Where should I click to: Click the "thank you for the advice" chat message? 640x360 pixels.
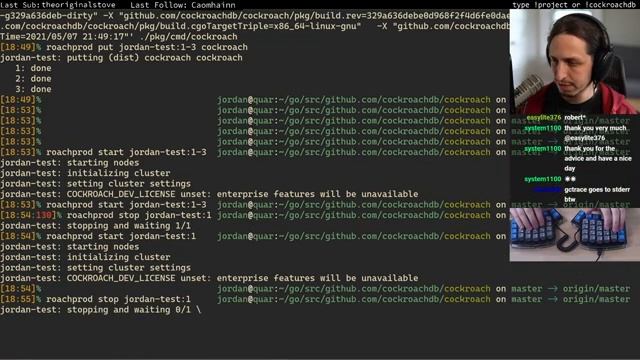tap(598, 158)
